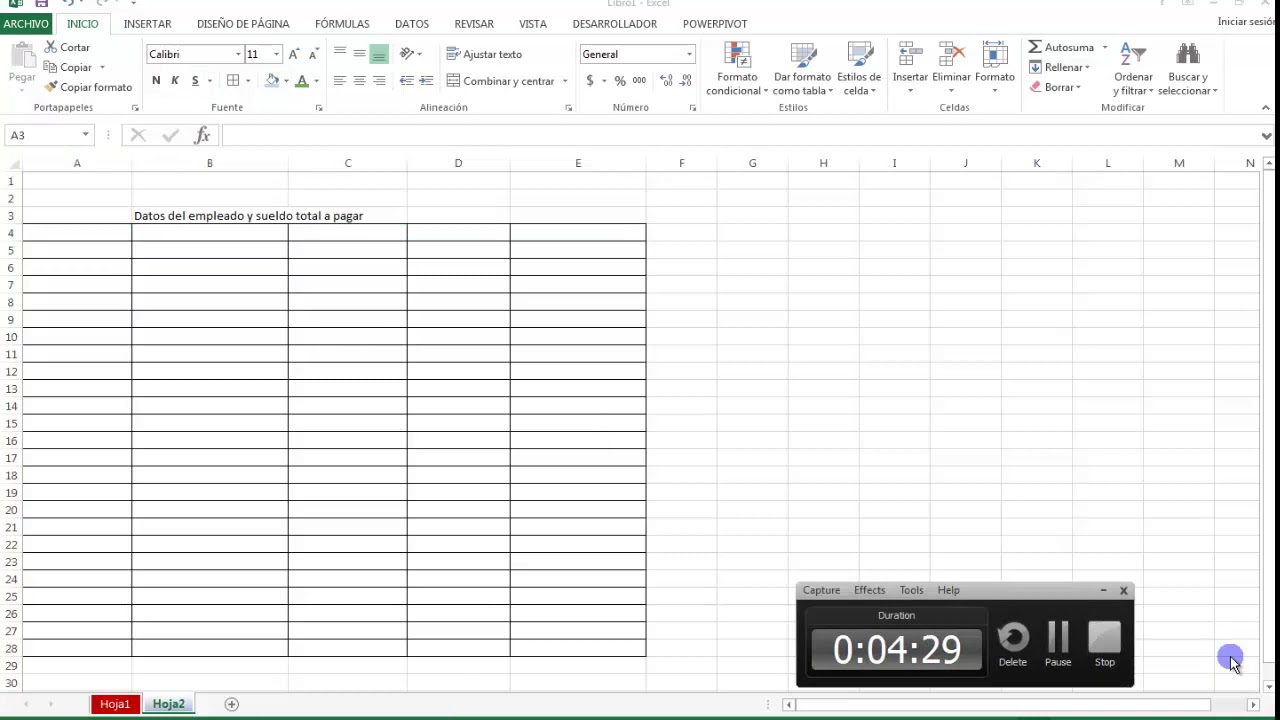The width and height of the screenshot is (1280, 720).
Task: Open the font size 11 dropdown
Action: [276, 54]
